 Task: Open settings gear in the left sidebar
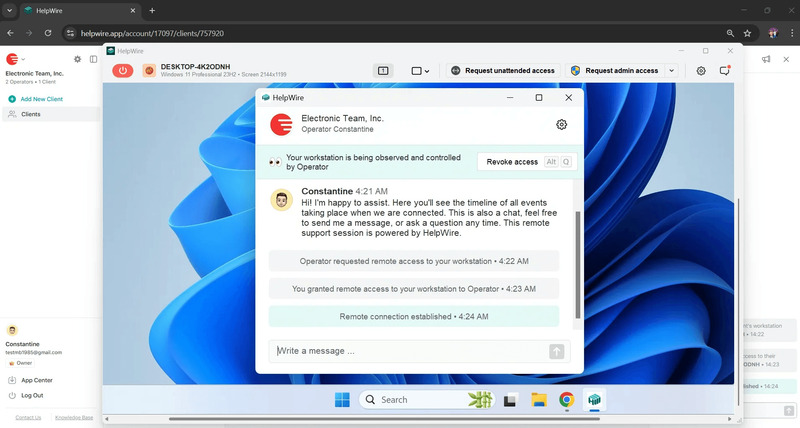tap(78, 59)
